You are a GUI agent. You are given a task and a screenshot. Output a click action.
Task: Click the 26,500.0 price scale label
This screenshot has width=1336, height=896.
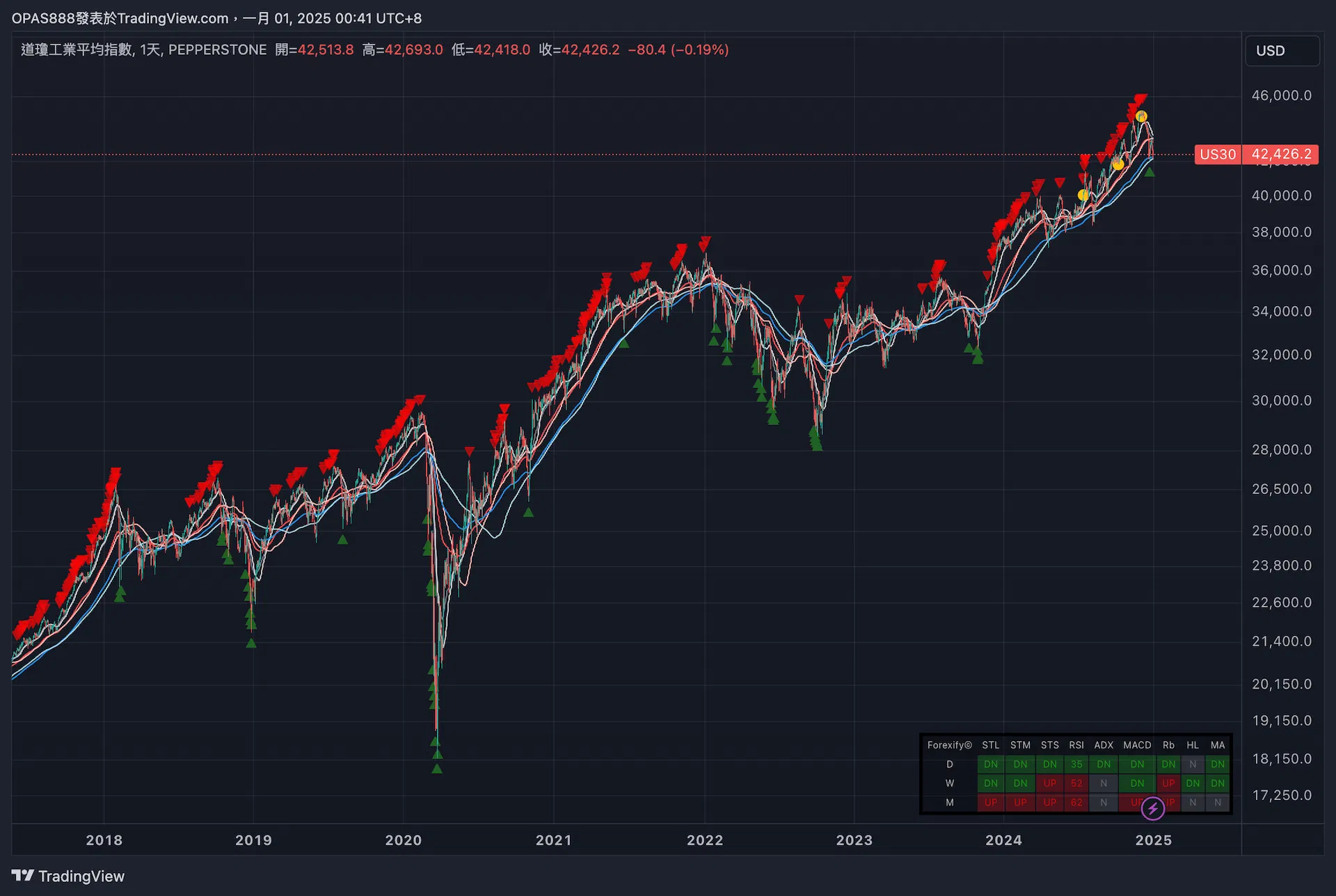[1282, 489]
